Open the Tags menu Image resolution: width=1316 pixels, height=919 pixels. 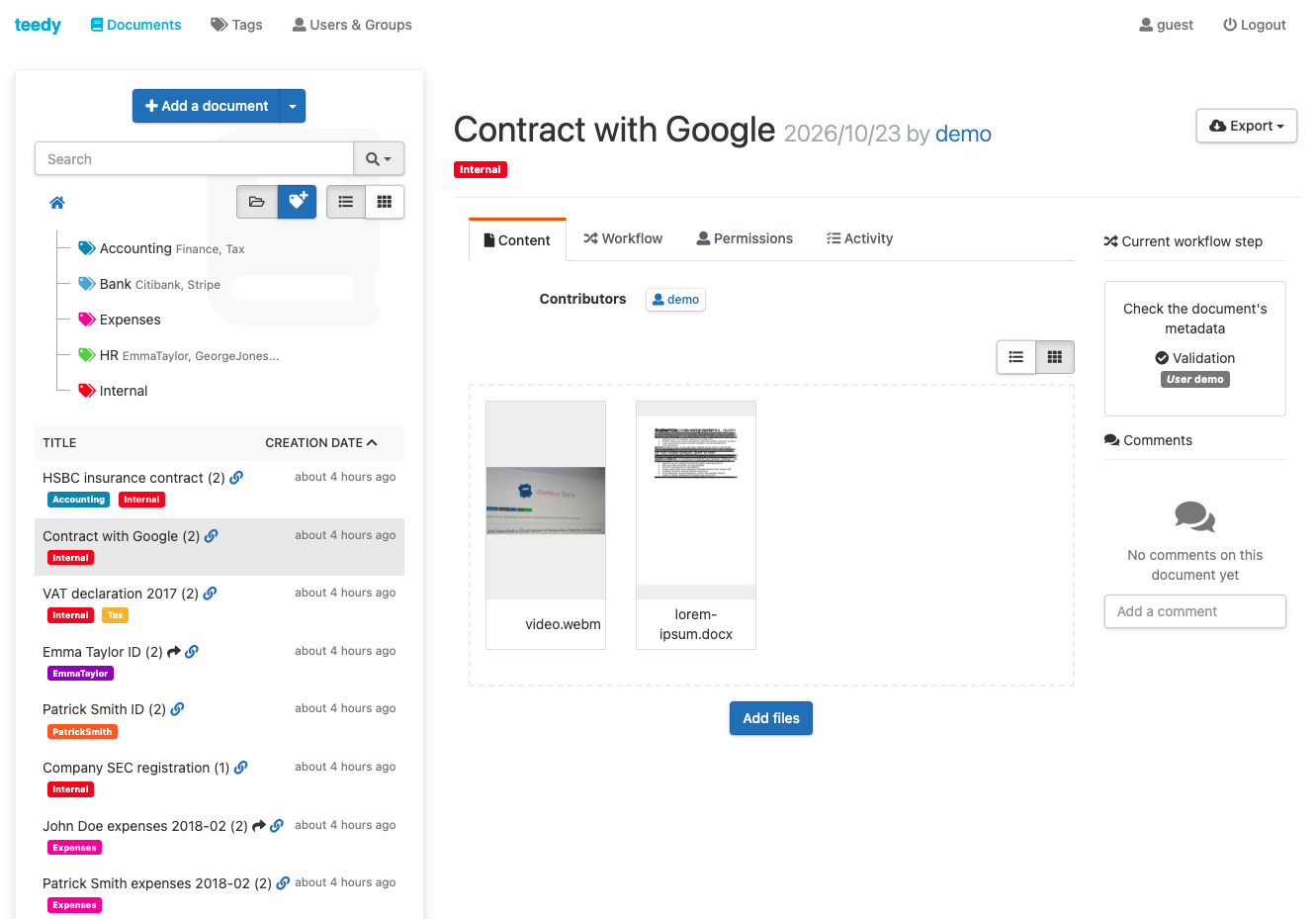coord(236,25)
